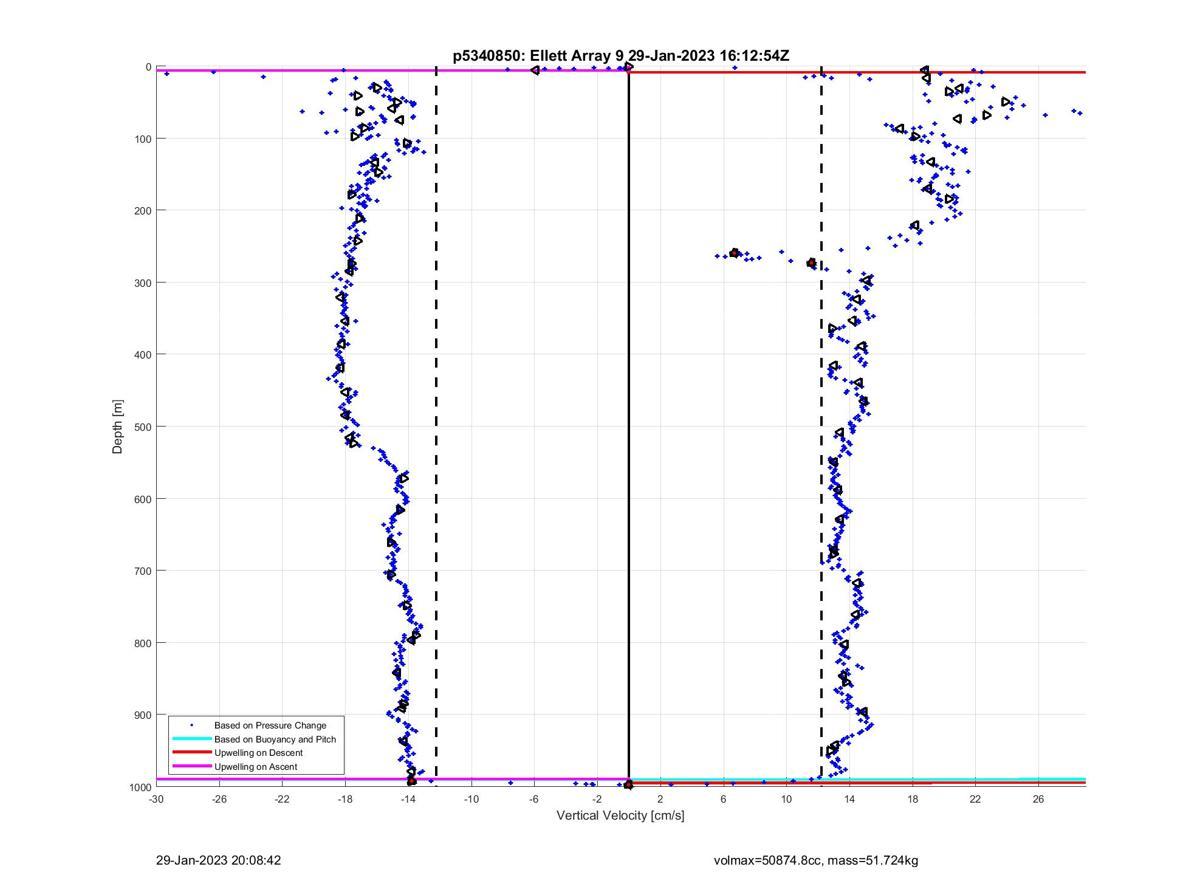1200x885 pixels.
Task: Click the timestamp '29-Jan-2023 20:08:42'
Action: 219,860
